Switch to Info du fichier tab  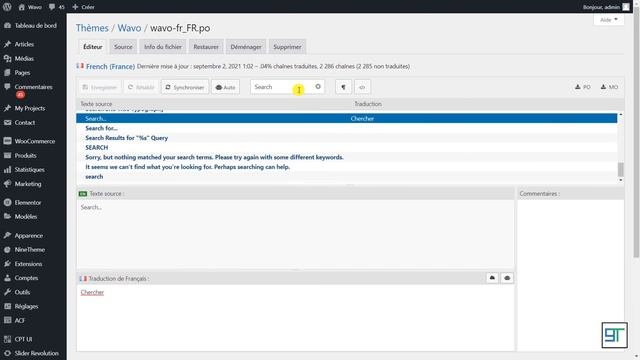coord(162,47)
